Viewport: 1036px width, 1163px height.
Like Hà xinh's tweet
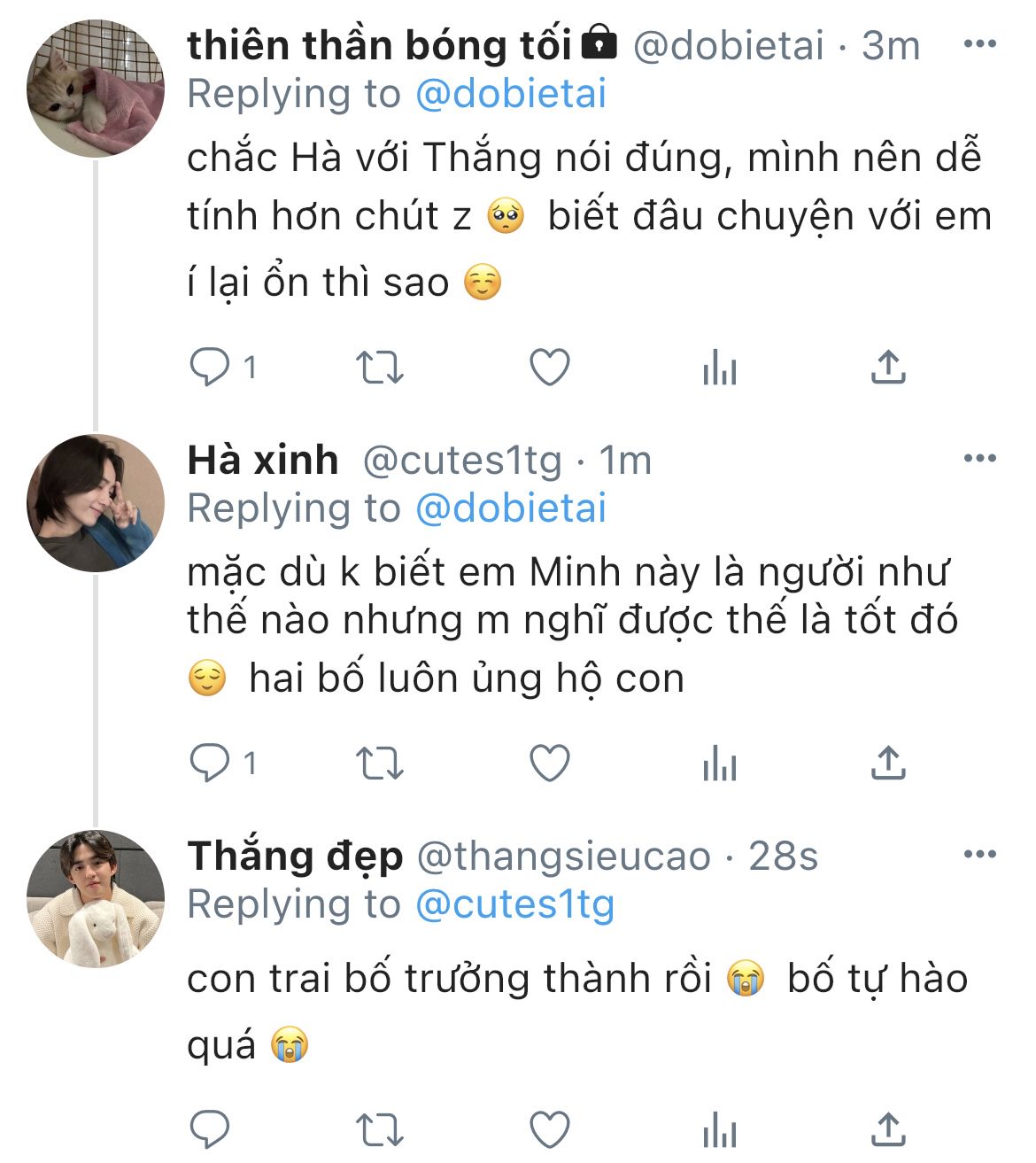pos(549,763)
